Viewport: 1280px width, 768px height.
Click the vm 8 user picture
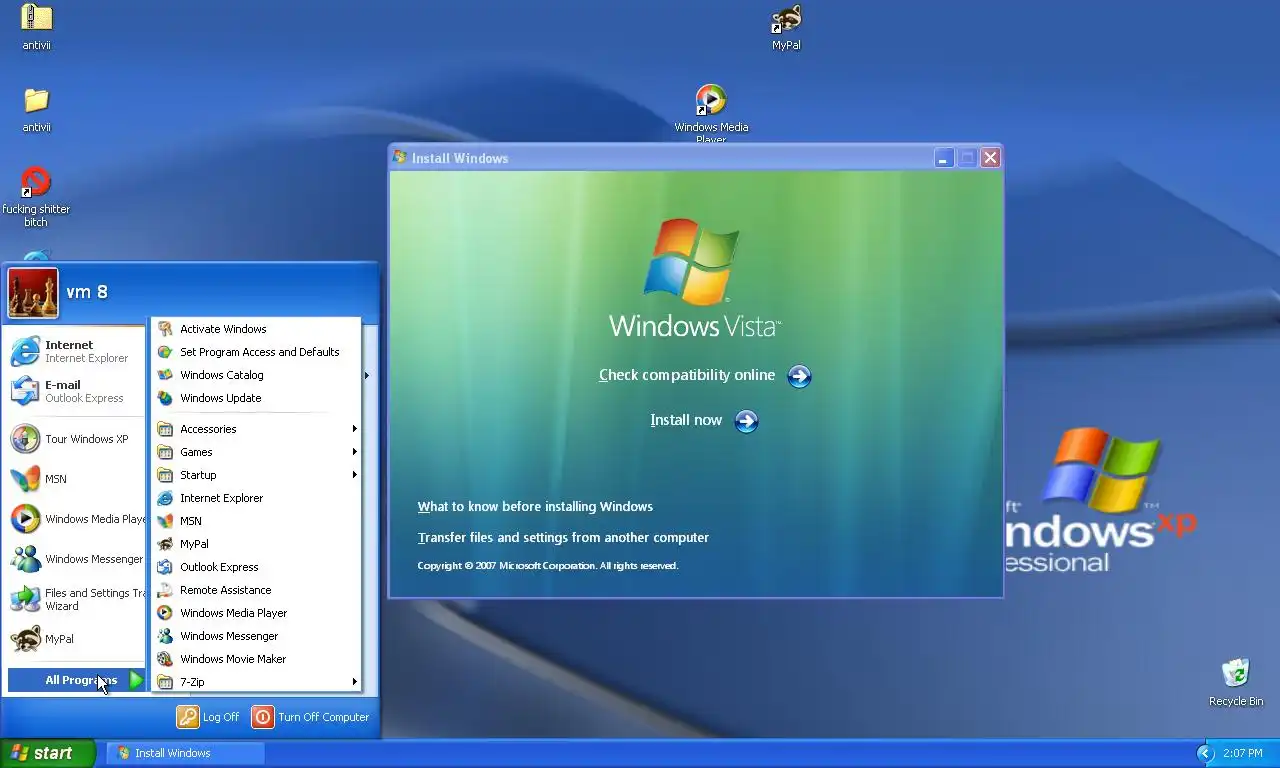point(33,292)
